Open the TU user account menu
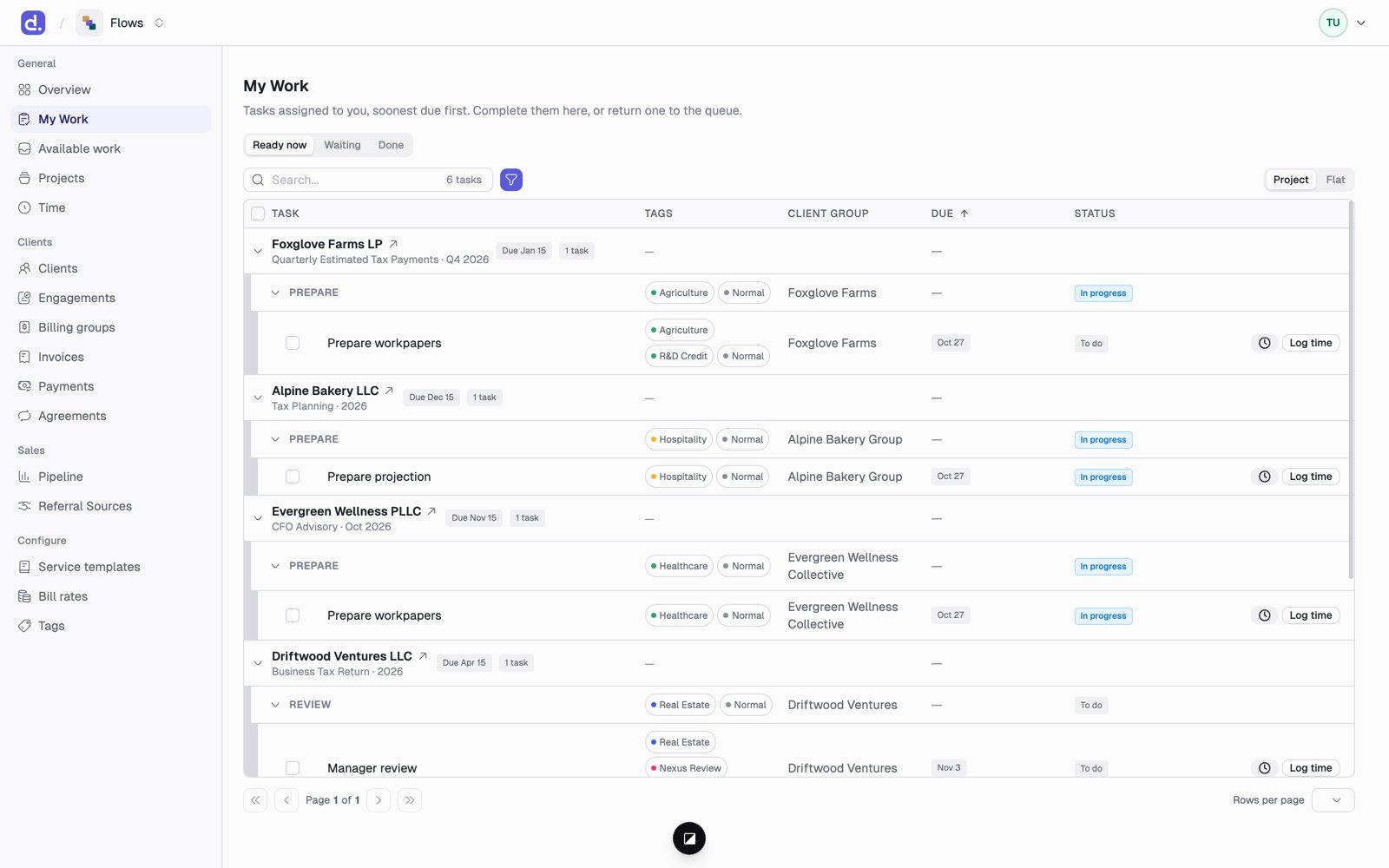The image size is (1389, 868). tap(1342, 23)
